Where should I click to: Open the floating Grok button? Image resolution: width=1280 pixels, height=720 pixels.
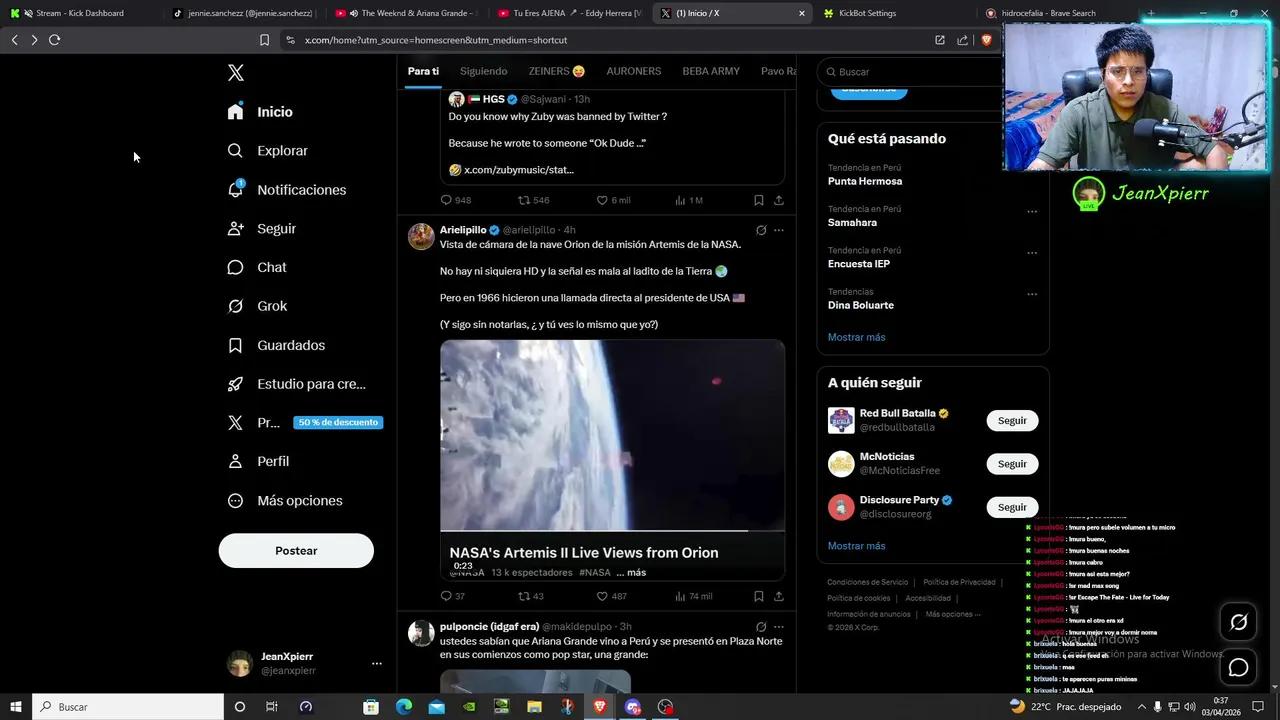click(1238, 622)
